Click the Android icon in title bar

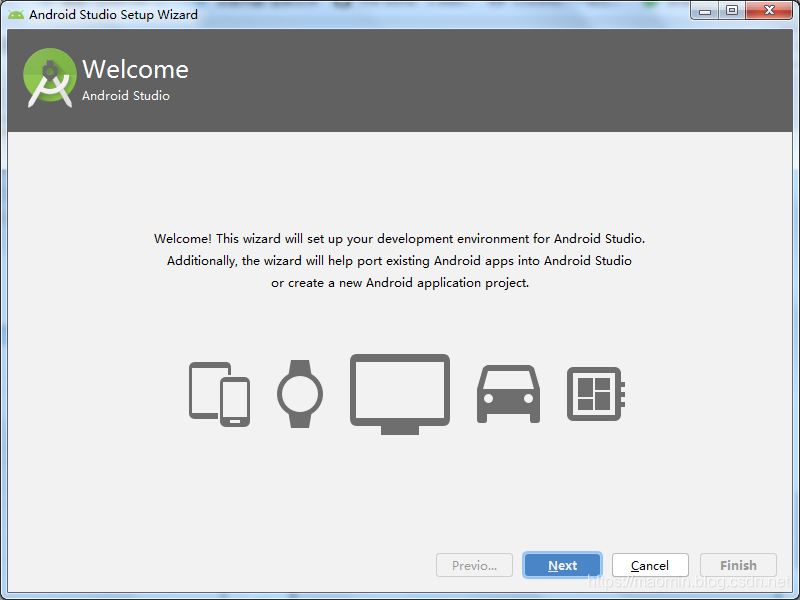click(16, 14)
